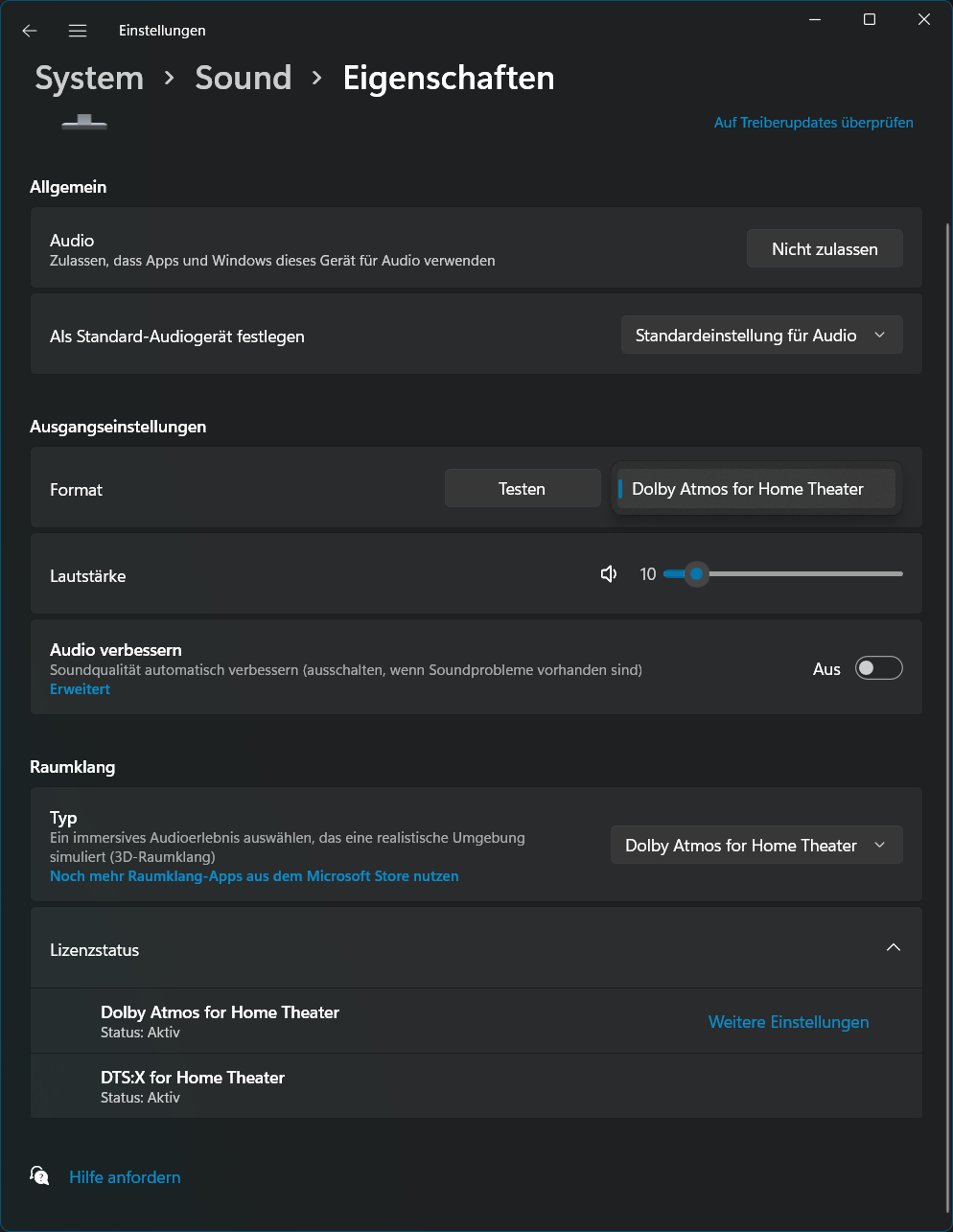This screenshot has height=1232, width=953.
Task: Click the Lautstärke volume slider
Action: [x=782, y=574]
